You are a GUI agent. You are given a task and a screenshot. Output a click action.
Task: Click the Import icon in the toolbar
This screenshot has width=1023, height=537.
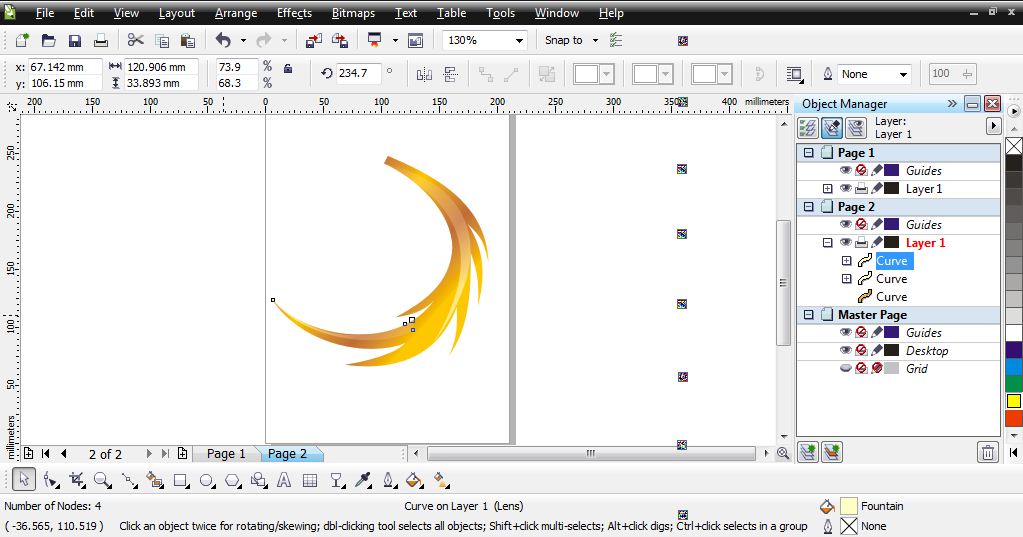point(314,40)
